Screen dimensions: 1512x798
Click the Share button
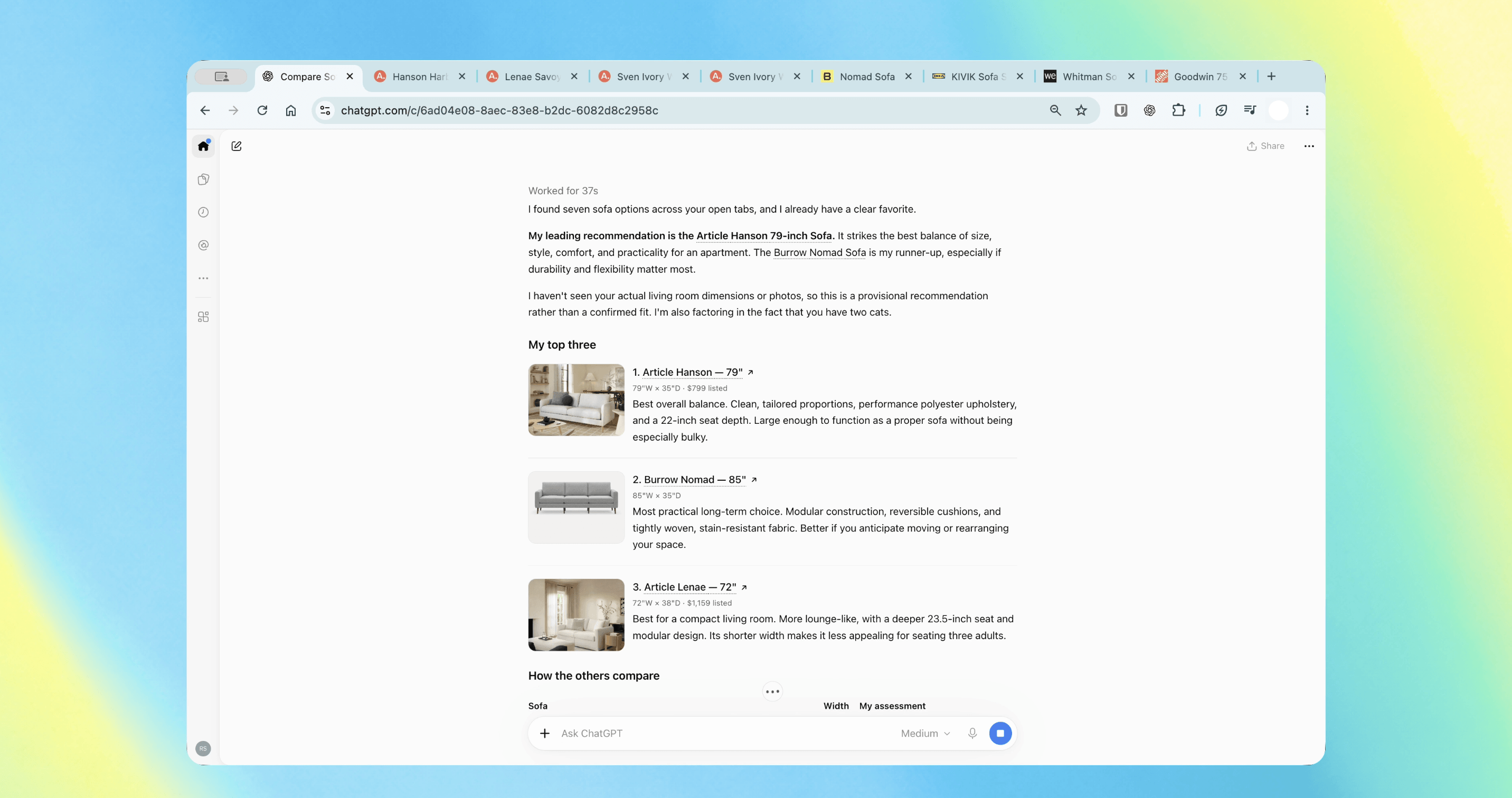(1265, 146)
